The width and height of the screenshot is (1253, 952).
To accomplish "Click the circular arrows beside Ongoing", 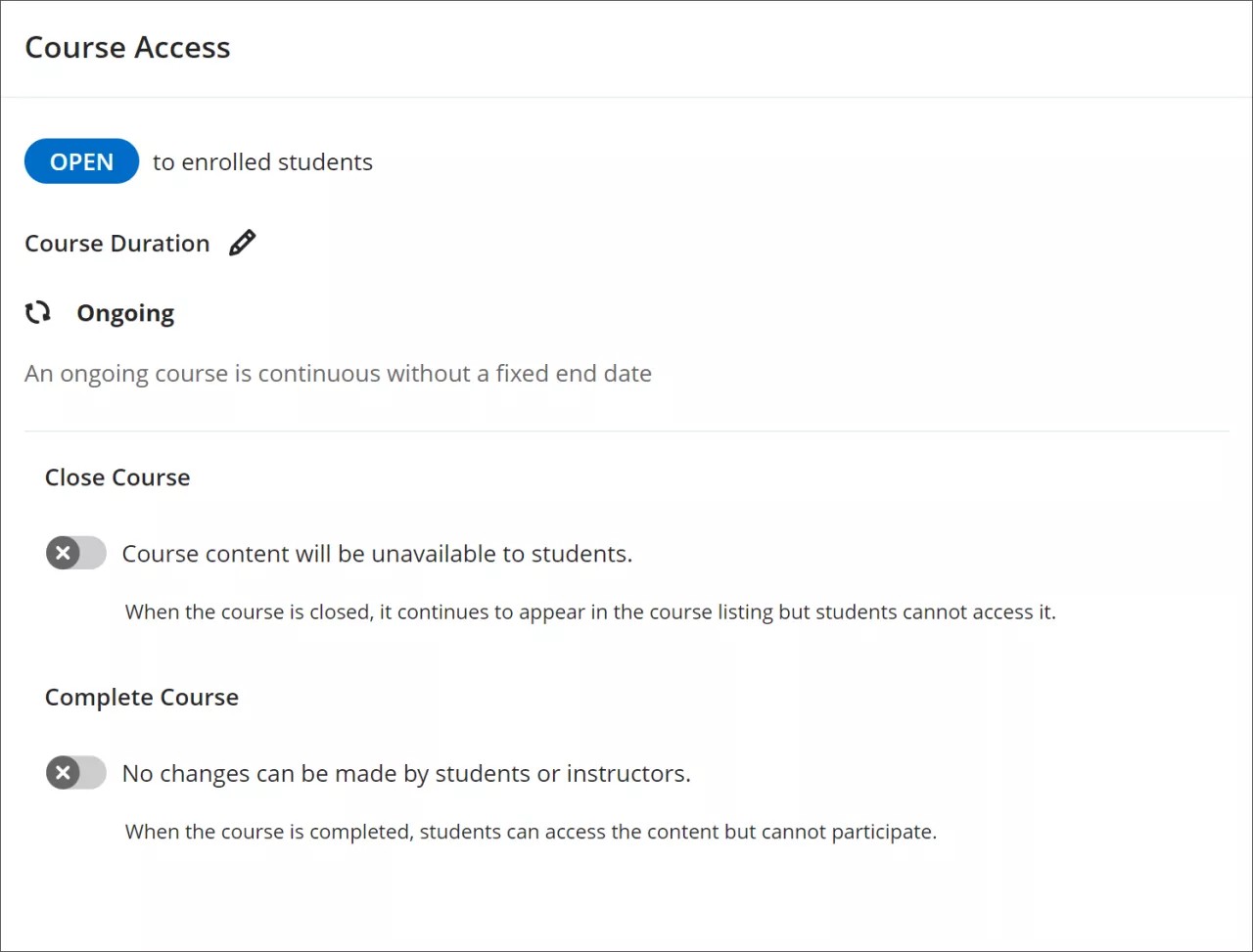I will point(37,312).
